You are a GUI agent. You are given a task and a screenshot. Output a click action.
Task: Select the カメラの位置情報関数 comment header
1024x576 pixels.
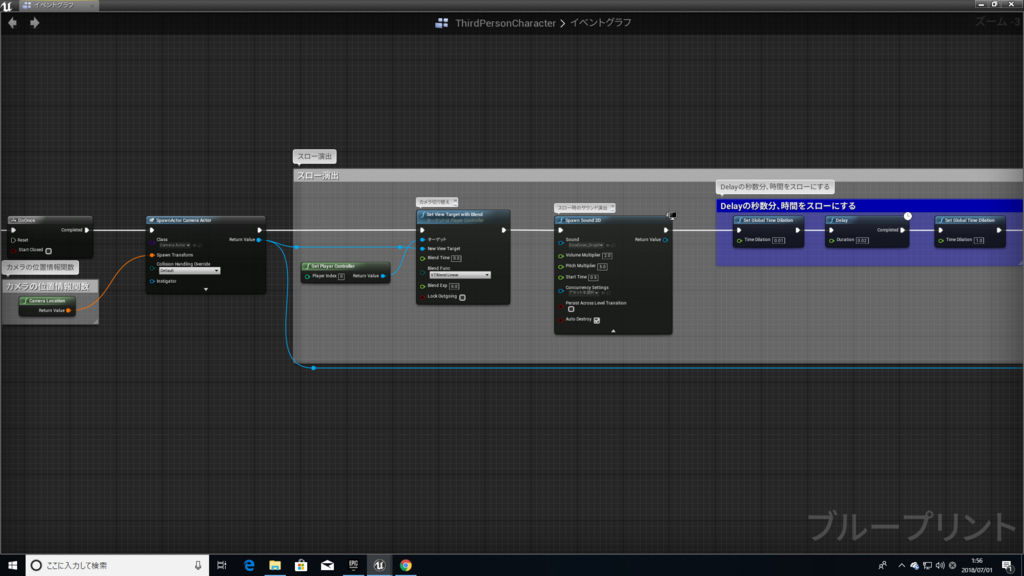coord(48,287)
